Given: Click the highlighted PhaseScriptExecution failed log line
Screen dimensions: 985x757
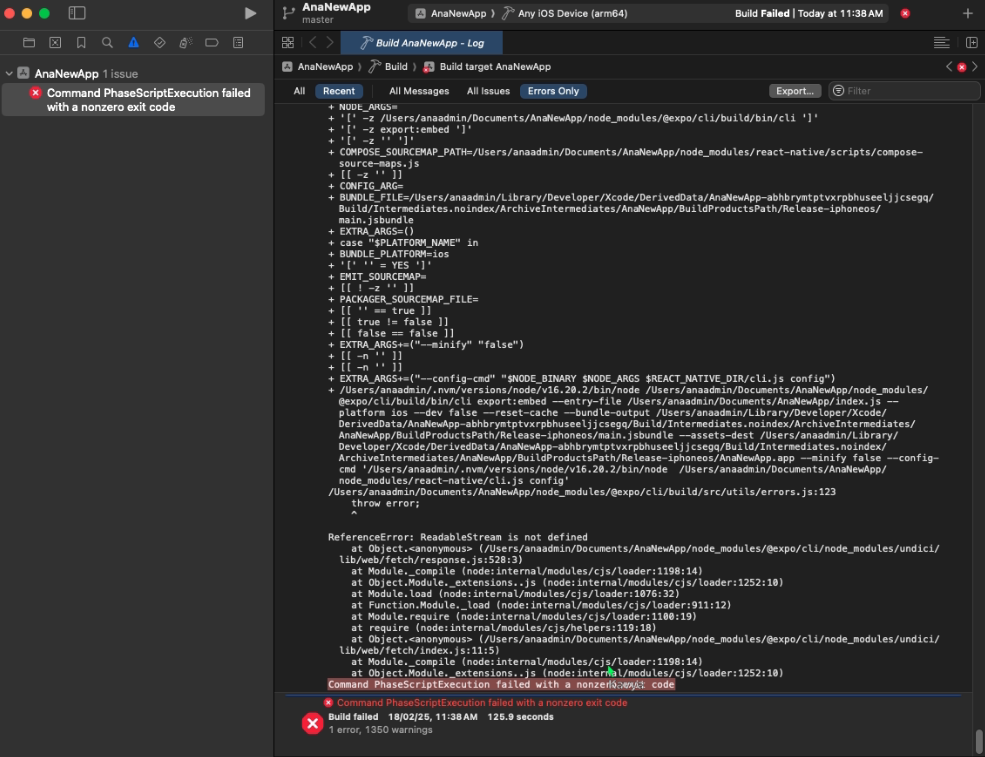Looking at the screenshot, I should coord(501,685).
